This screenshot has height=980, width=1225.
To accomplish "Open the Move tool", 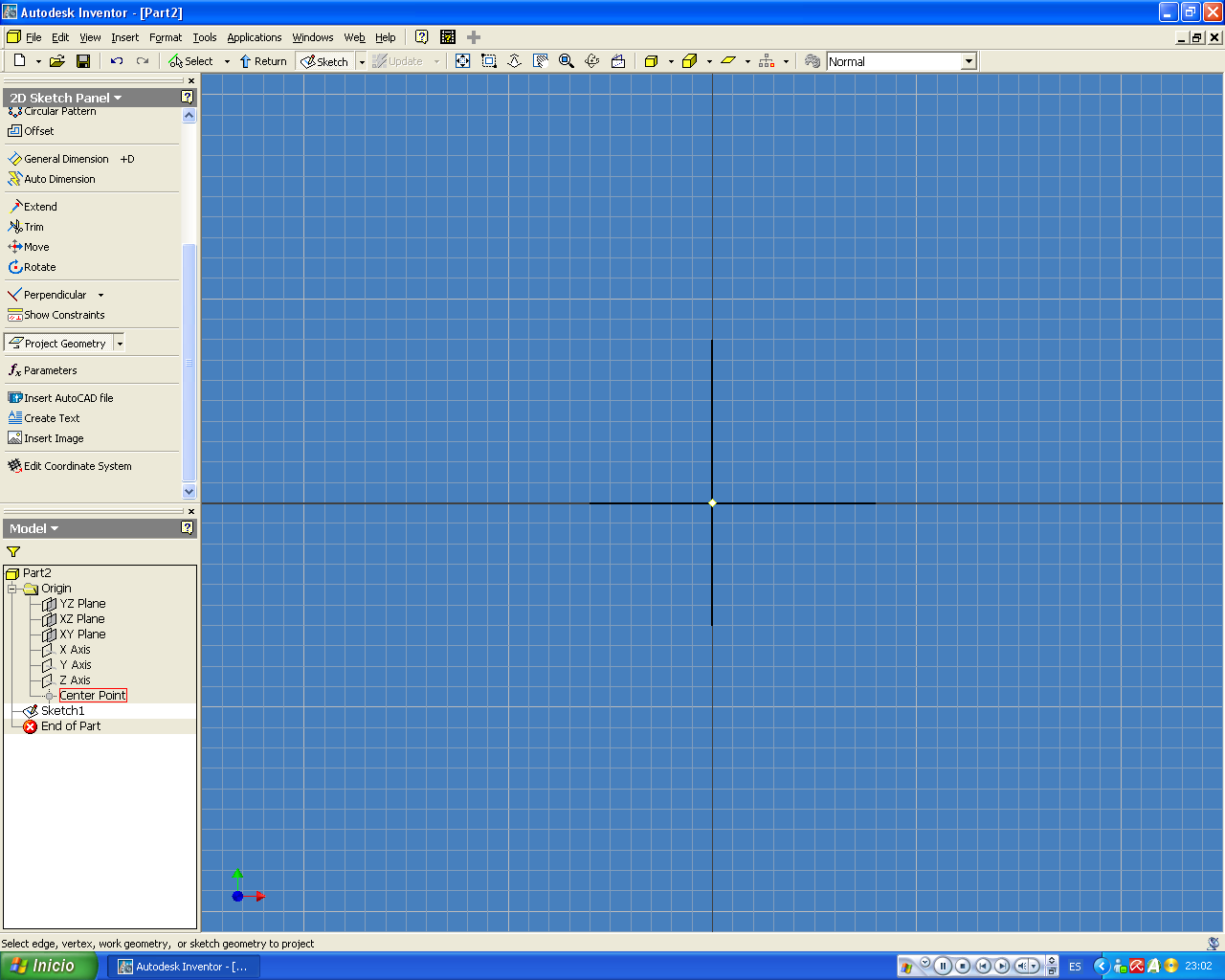I will (33, 246).
